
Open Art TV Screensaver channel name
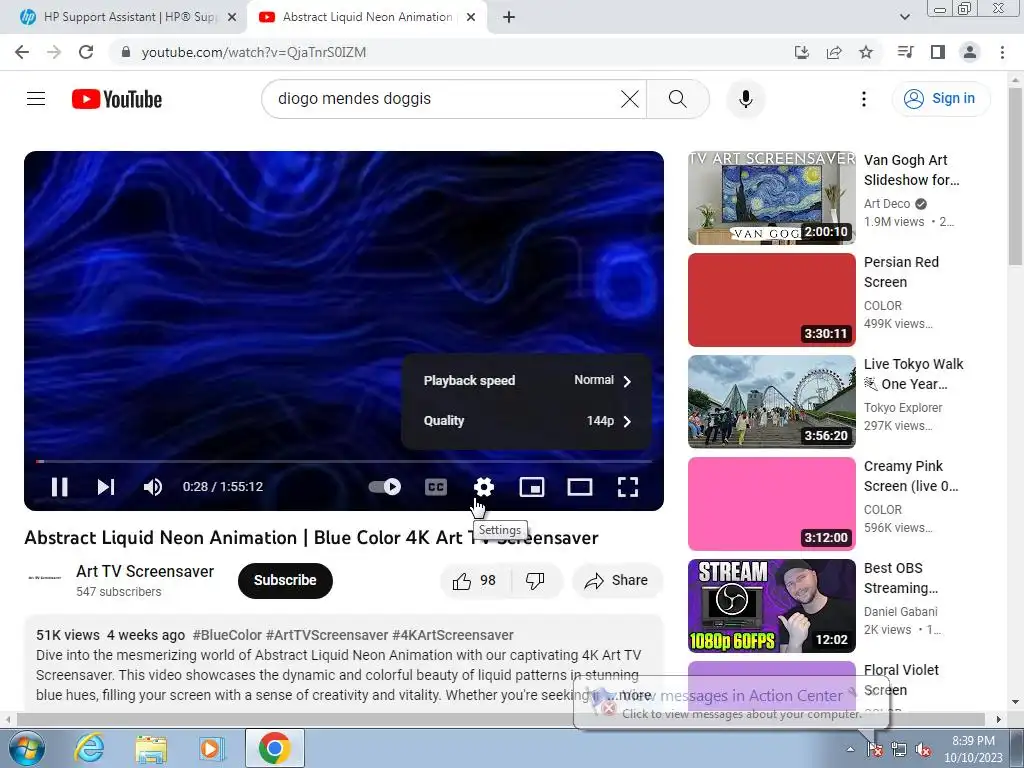click(x=145, y=571)
